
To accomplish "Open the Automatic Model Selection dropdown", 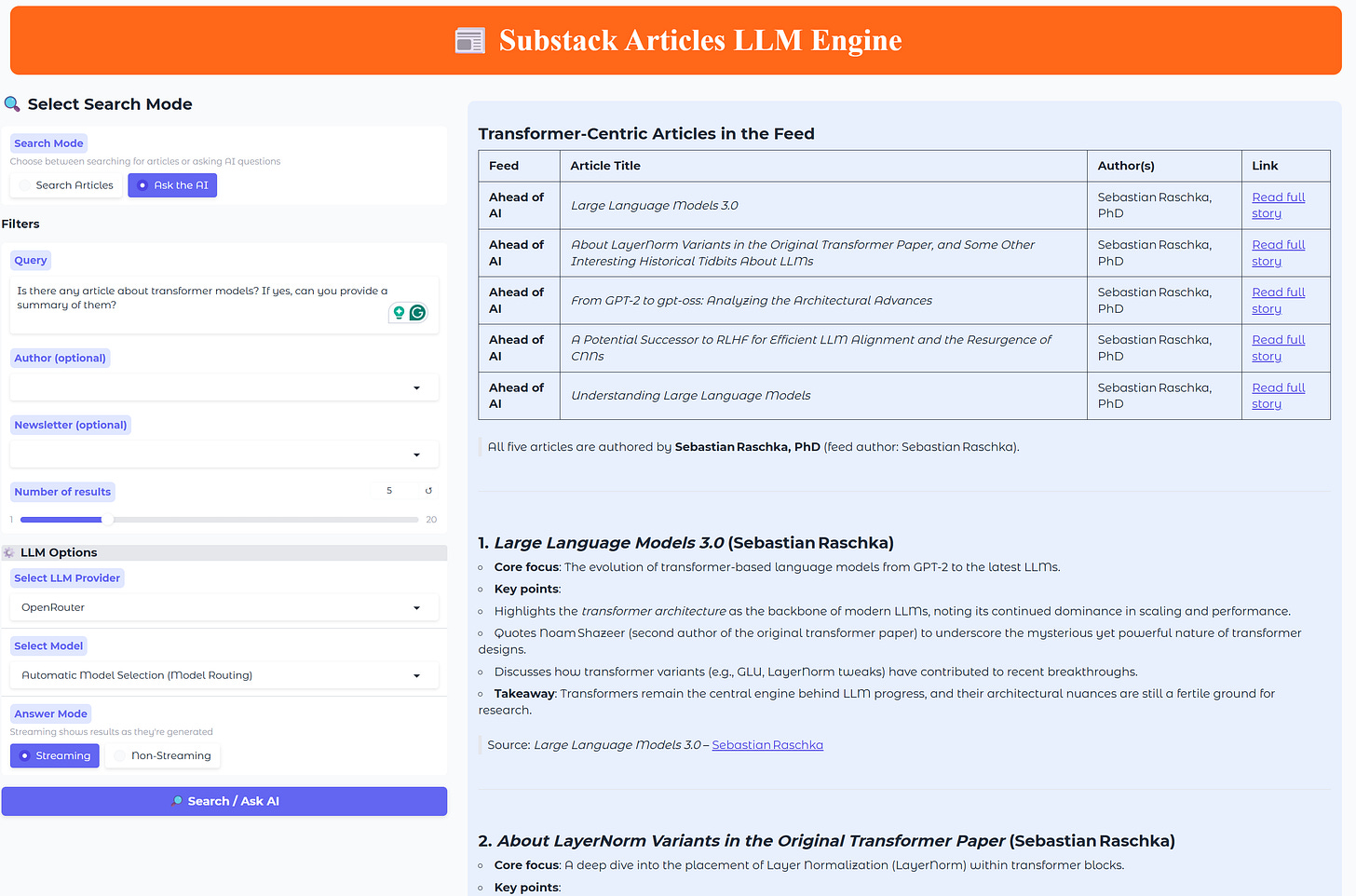I will click(x=224, y=675).
